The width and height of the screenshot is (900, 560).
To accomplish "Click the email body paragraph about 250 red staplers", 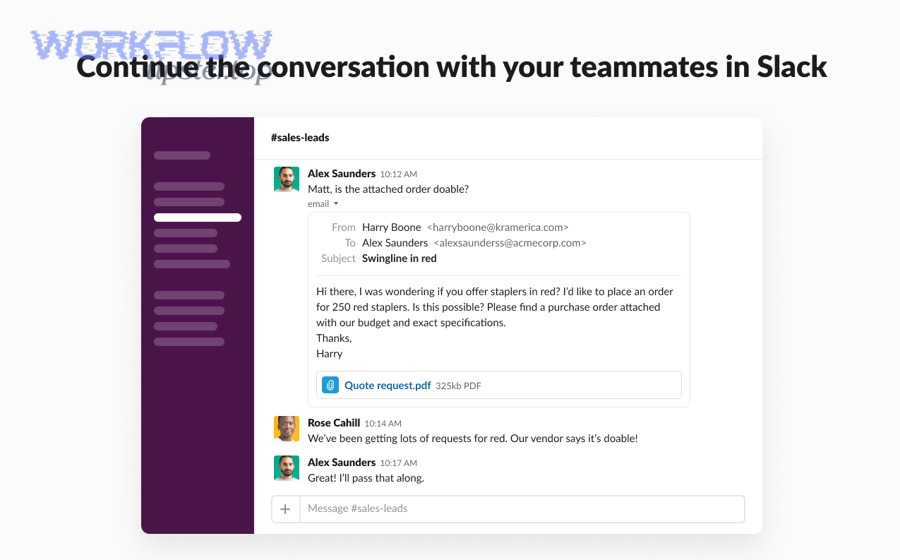I will click(495, 307).
